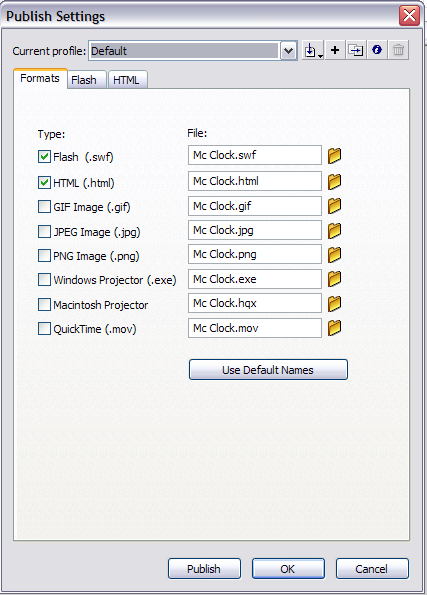This screenshot has width=427, height=595.
Task: Click the Publish button
Action: click(204, 568)
